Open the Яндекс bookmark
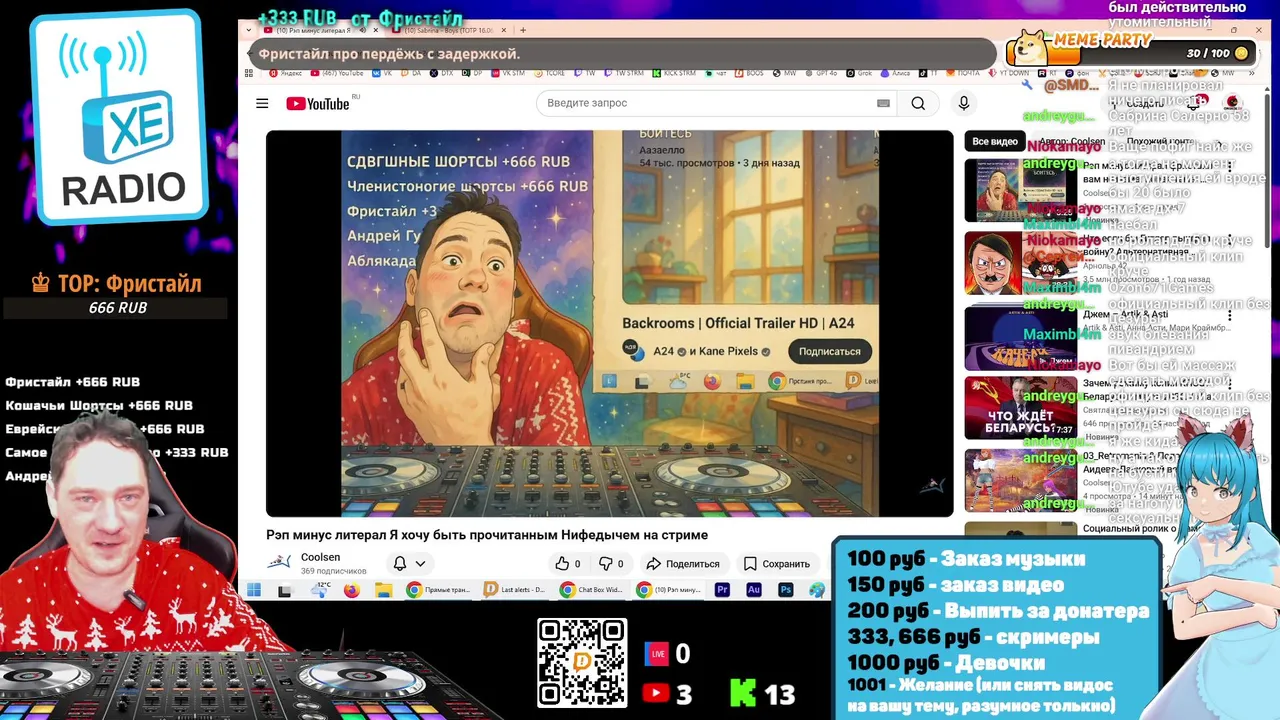 click(285, 73)
